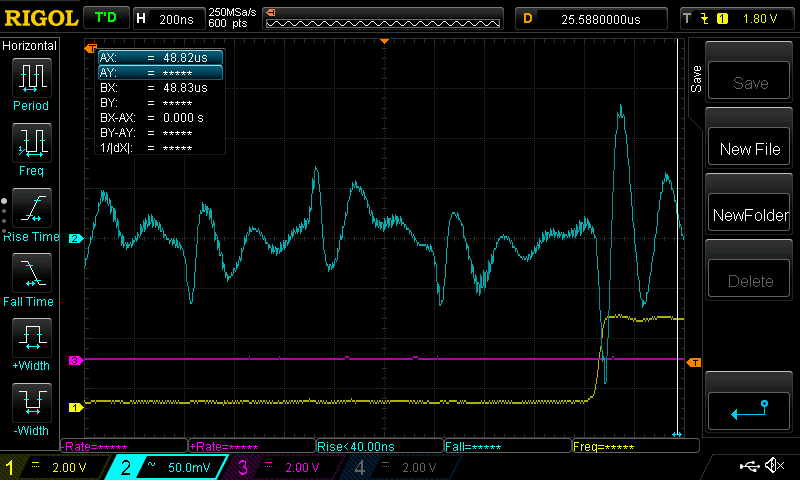Click the white vertical cursor line
The width and height of the screenshot is (800, 480).
point(678,235)
